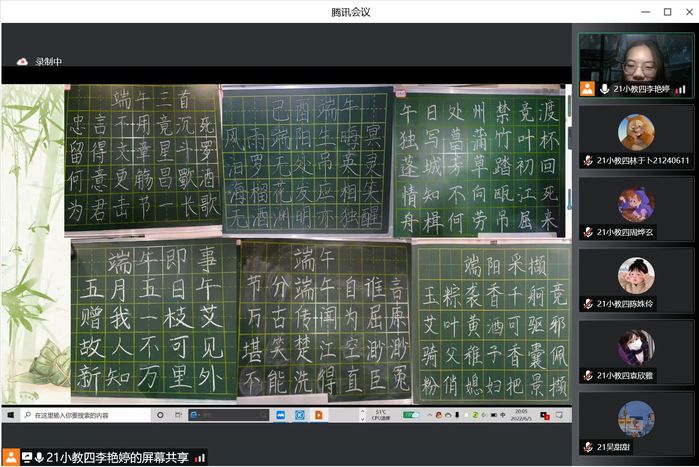The width and height of the screenshot is (699, 467).
Task: Click the orange presenter icon in bottom bar
Action: point(11,457)
